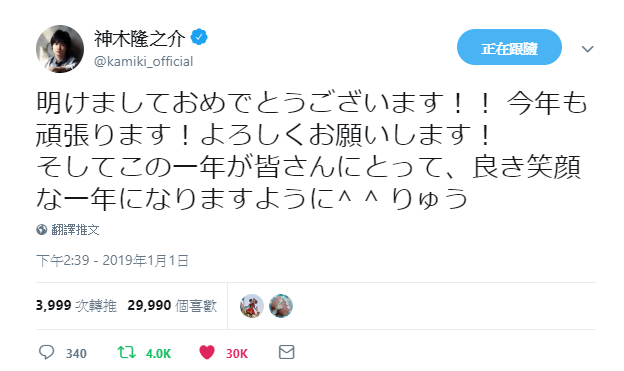624x371 pixels.
Task: Click the 340 reply count
Action: pos(76,353)
